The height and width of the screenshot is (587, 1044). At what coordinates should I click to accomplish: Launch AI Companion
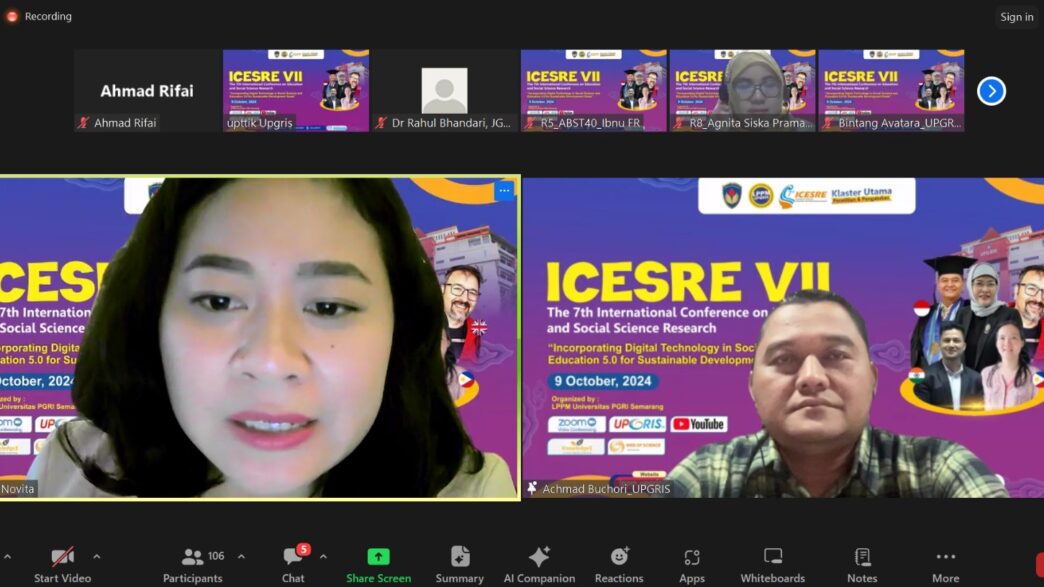(x=539, y=557)
